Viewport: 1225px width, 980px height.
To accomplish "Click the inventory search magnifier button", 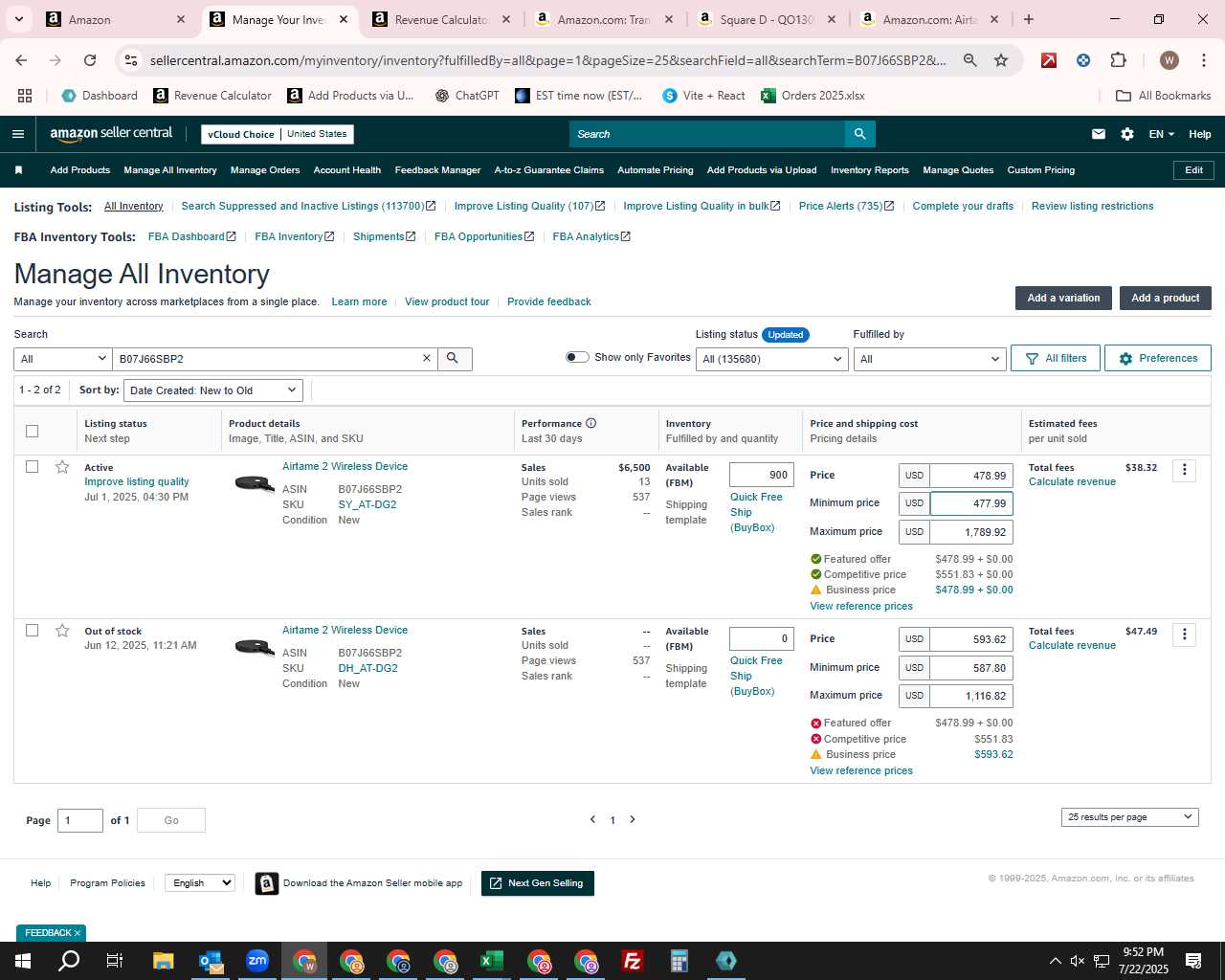I will click(x=454, y=358).
